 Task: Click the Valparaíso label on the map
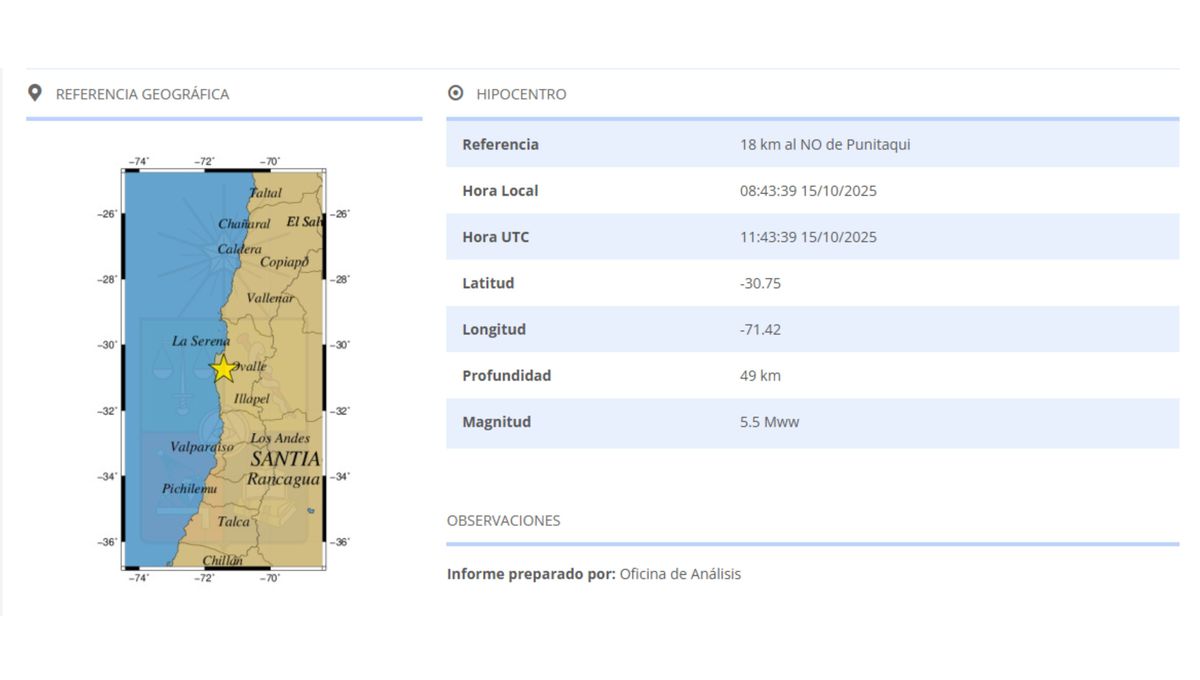point(201,447)
